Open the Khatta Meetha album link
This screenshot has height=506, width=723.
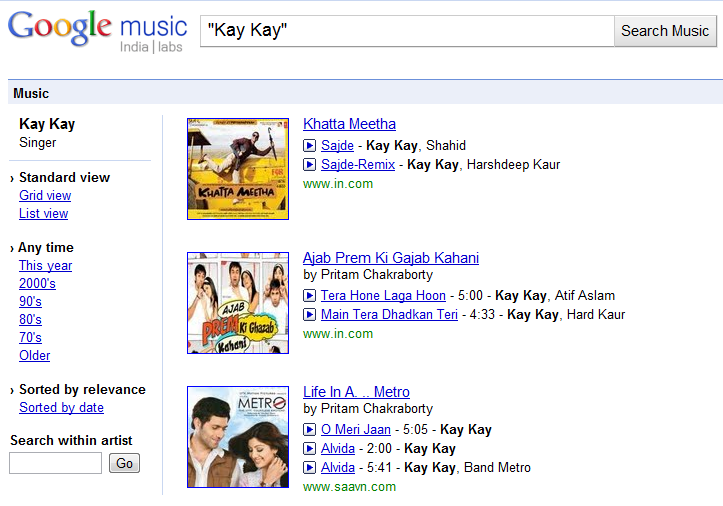(x=349, y=124)
